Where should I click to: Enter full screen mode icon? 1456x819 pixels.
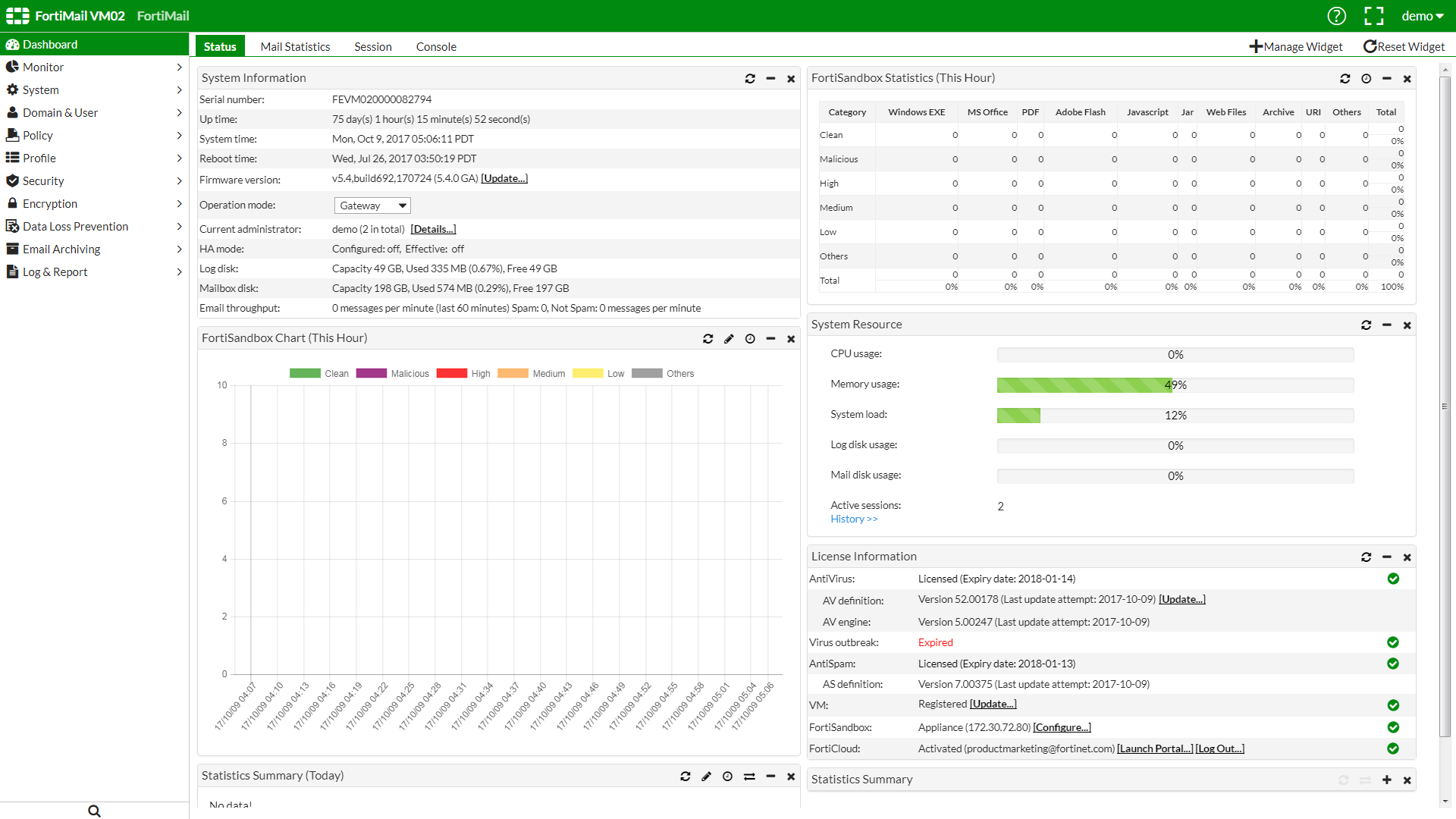coord(1373,16)
